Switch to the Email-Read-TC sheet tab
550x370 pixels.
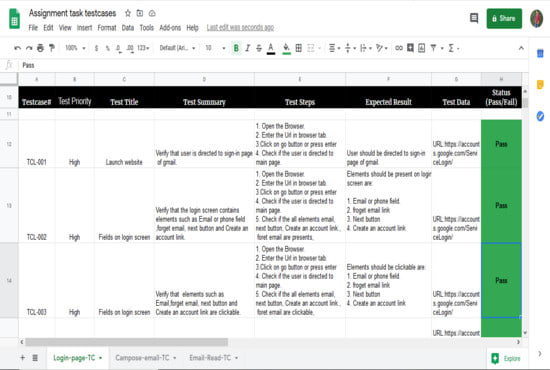coord(213,358)
